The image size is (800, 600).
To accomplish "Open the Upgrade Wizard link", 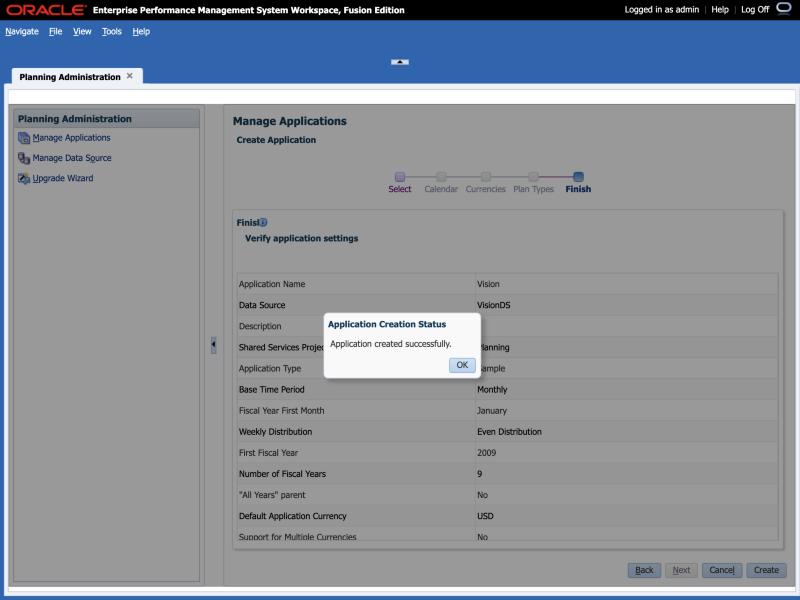I will tap(63, 179).
